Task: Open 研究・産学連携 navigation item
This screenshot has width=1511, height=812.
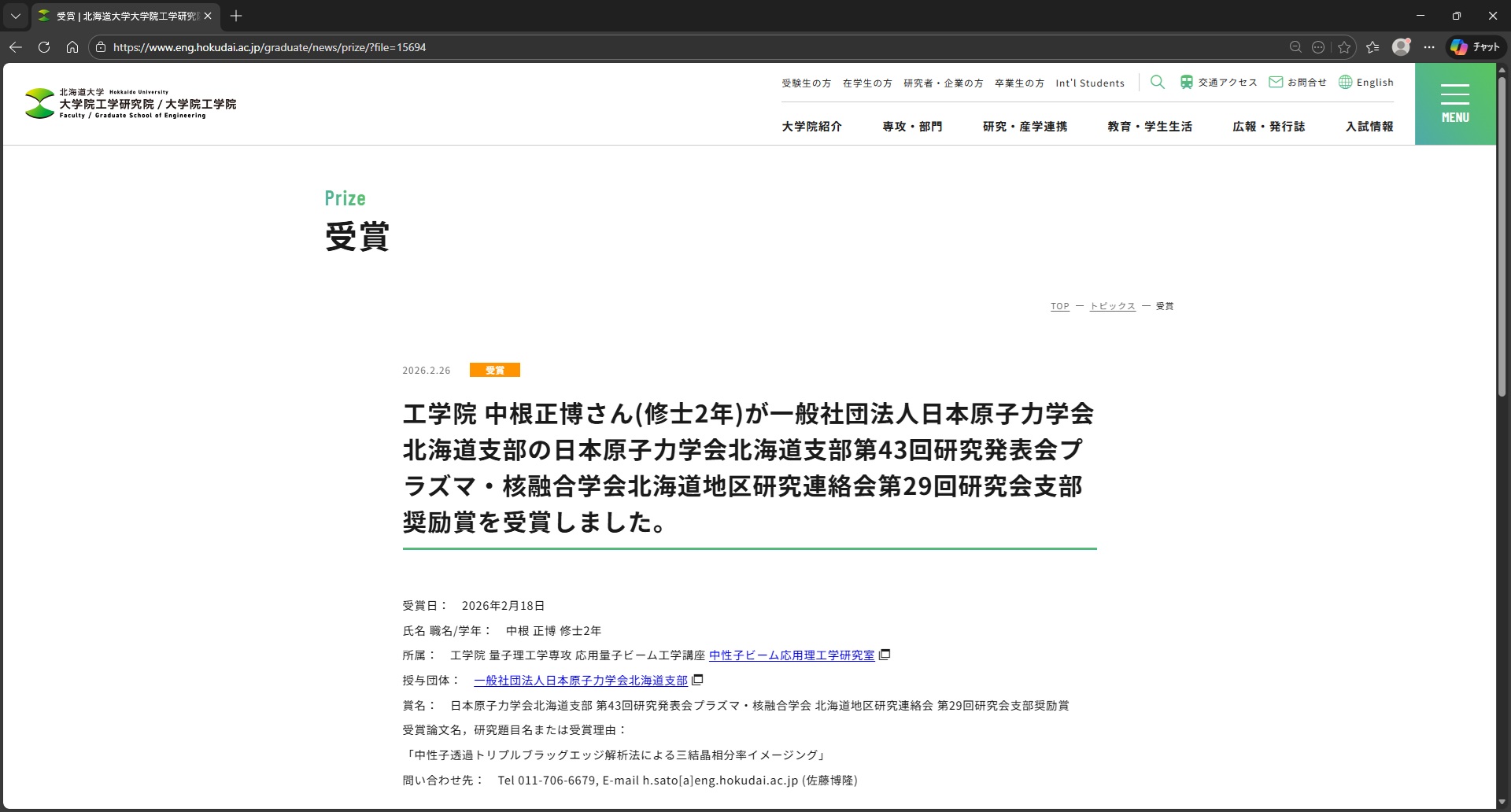Action: click(1025, 127)
